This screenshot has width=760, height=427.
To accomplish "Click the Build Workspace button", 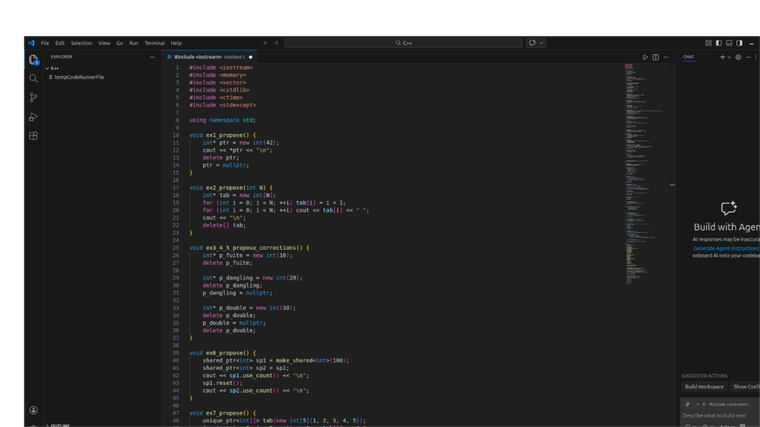I will [x=704, y=386].
